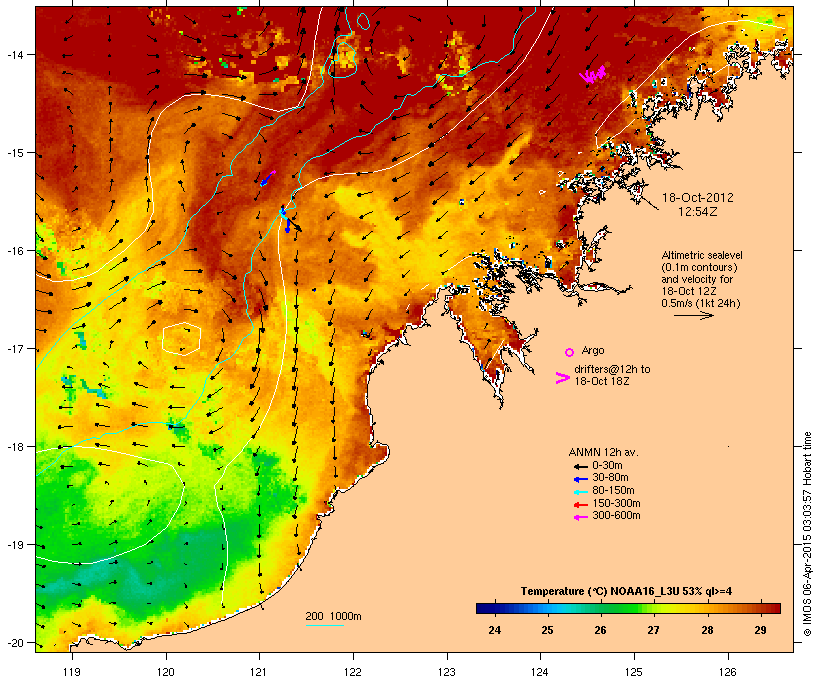Click the time label 12:54Z
The width and height of the screenshot is (820, 680).
(x=698, y=212)
